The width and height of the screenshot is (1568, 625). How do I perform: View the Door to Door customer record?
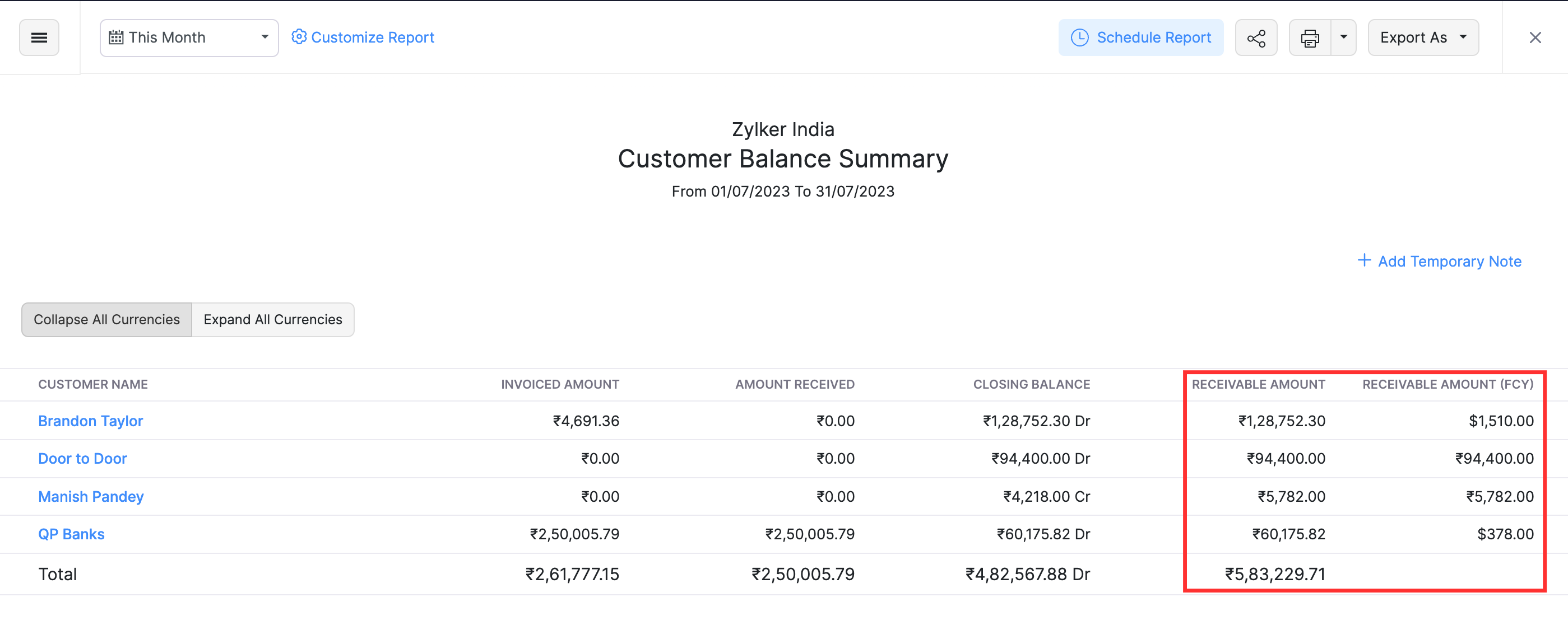click(x=83, y=458)
